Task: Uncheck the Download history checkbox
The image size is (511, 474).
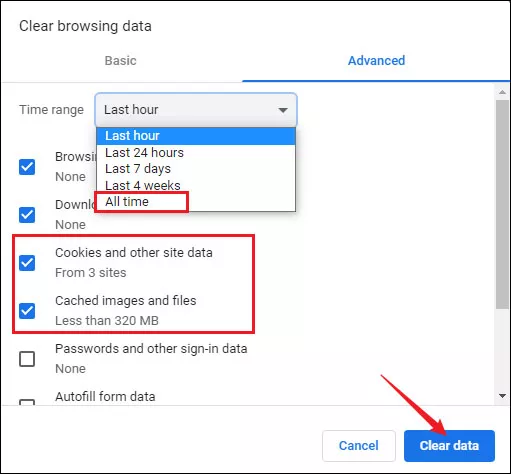Action: pyautogui.click(x=27, y=215)
